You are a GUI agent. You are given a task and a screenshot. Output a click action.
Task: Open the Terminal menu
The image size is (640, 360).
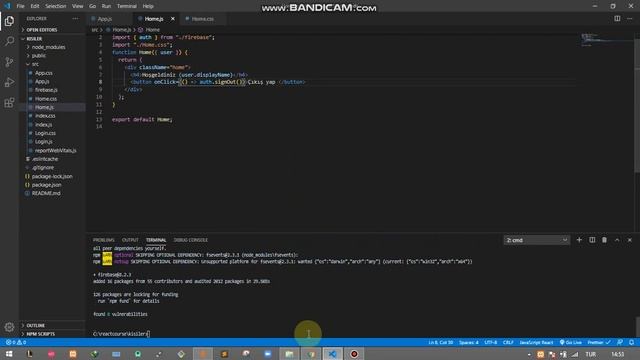pyautogui.click(x=127, y=6)
